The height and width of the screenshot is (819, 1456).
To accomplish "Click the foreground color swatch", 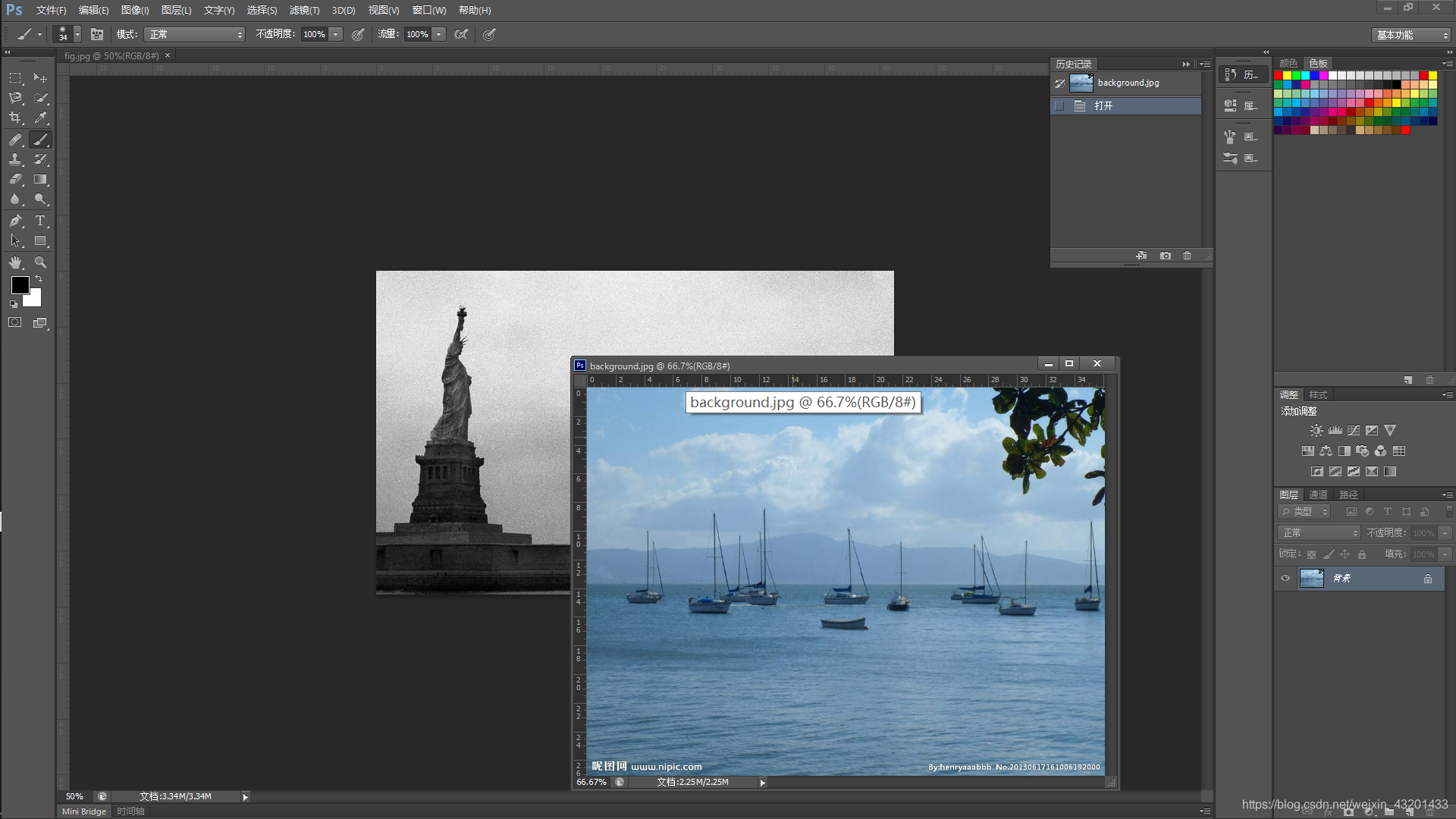I will tap(20, 285).
